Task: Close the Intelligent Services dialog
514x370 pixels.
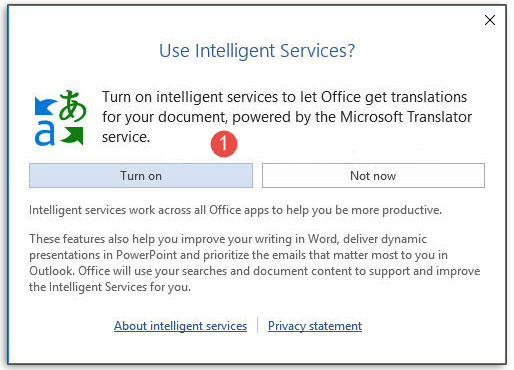Action: click(490, 20)
